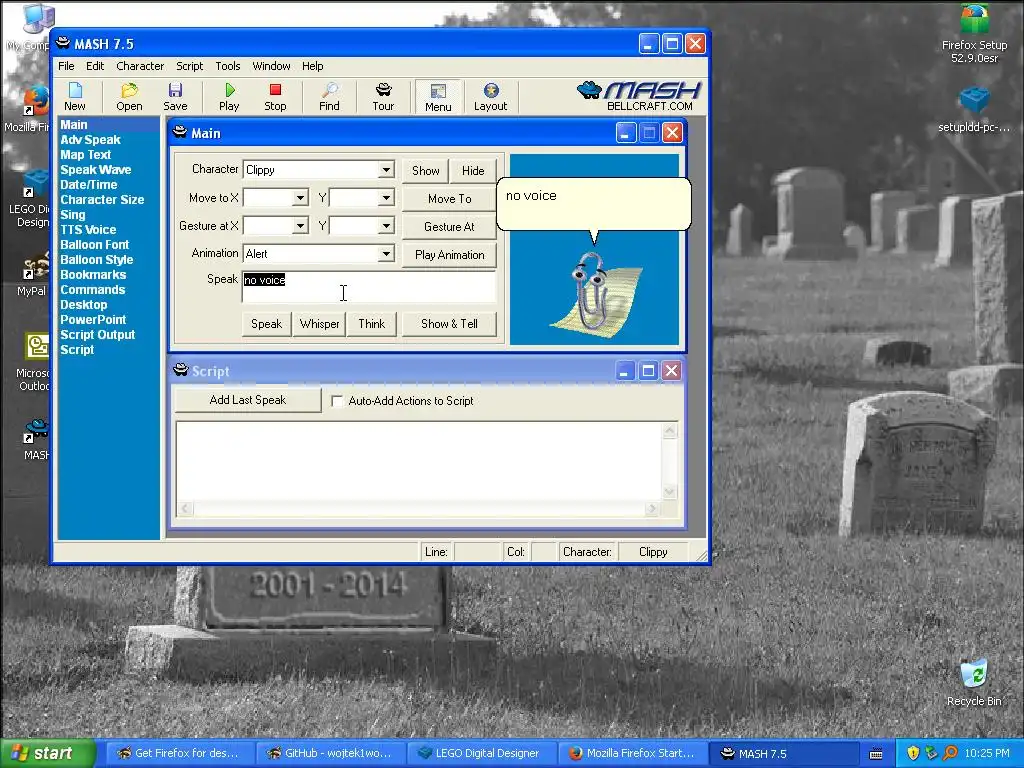Select TTS Voice in the sidebar

coord(88,230)
